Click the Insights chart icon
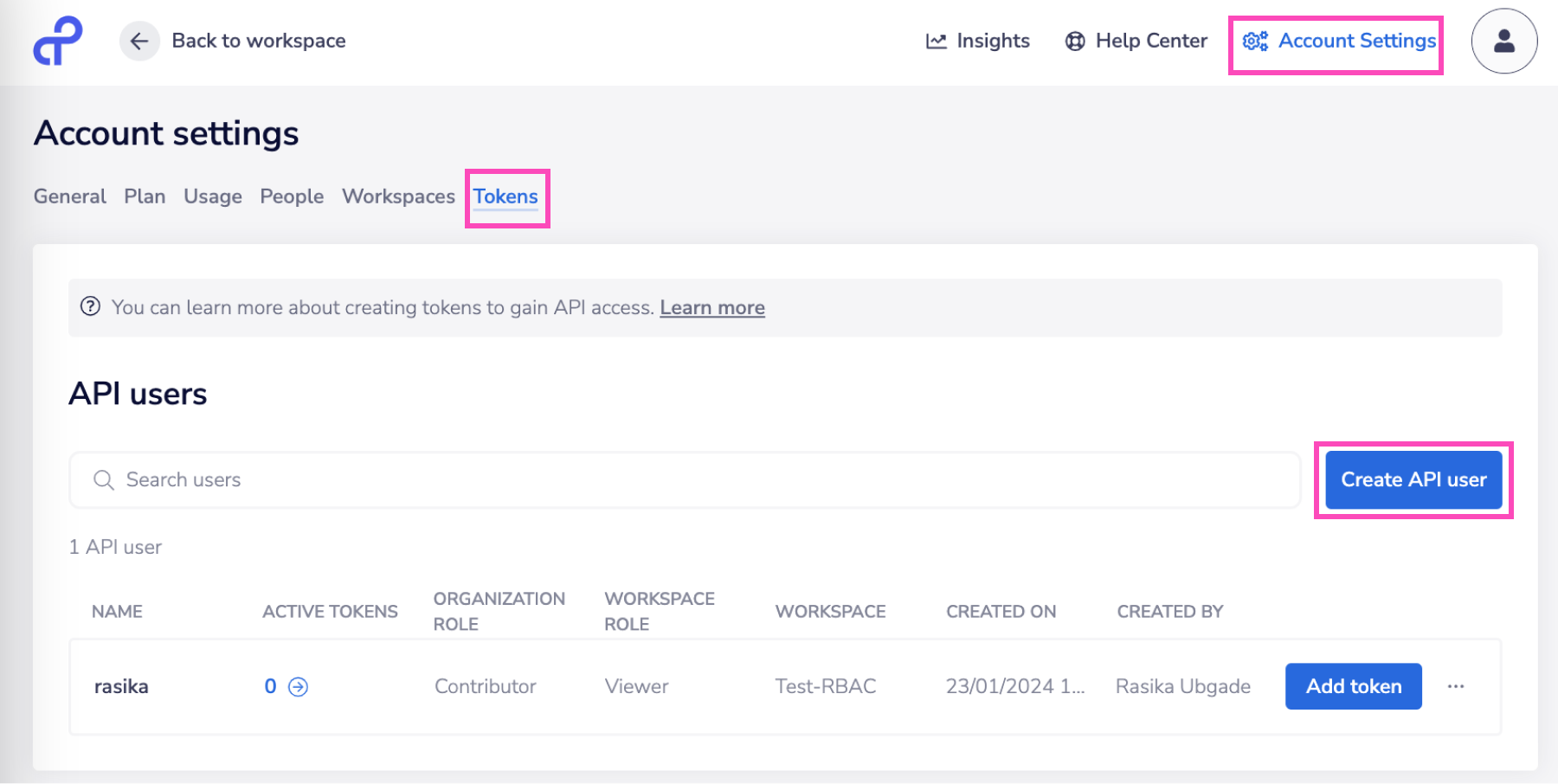The height and width of the screenshot is (784, 1558). [937, 41]
